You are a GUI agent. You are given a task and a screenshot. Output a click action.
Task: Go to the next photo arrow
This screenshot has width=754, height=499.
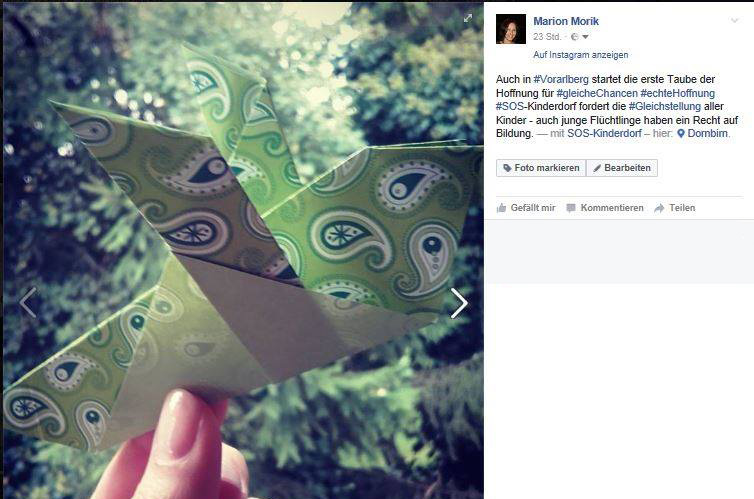pos(459,303)
